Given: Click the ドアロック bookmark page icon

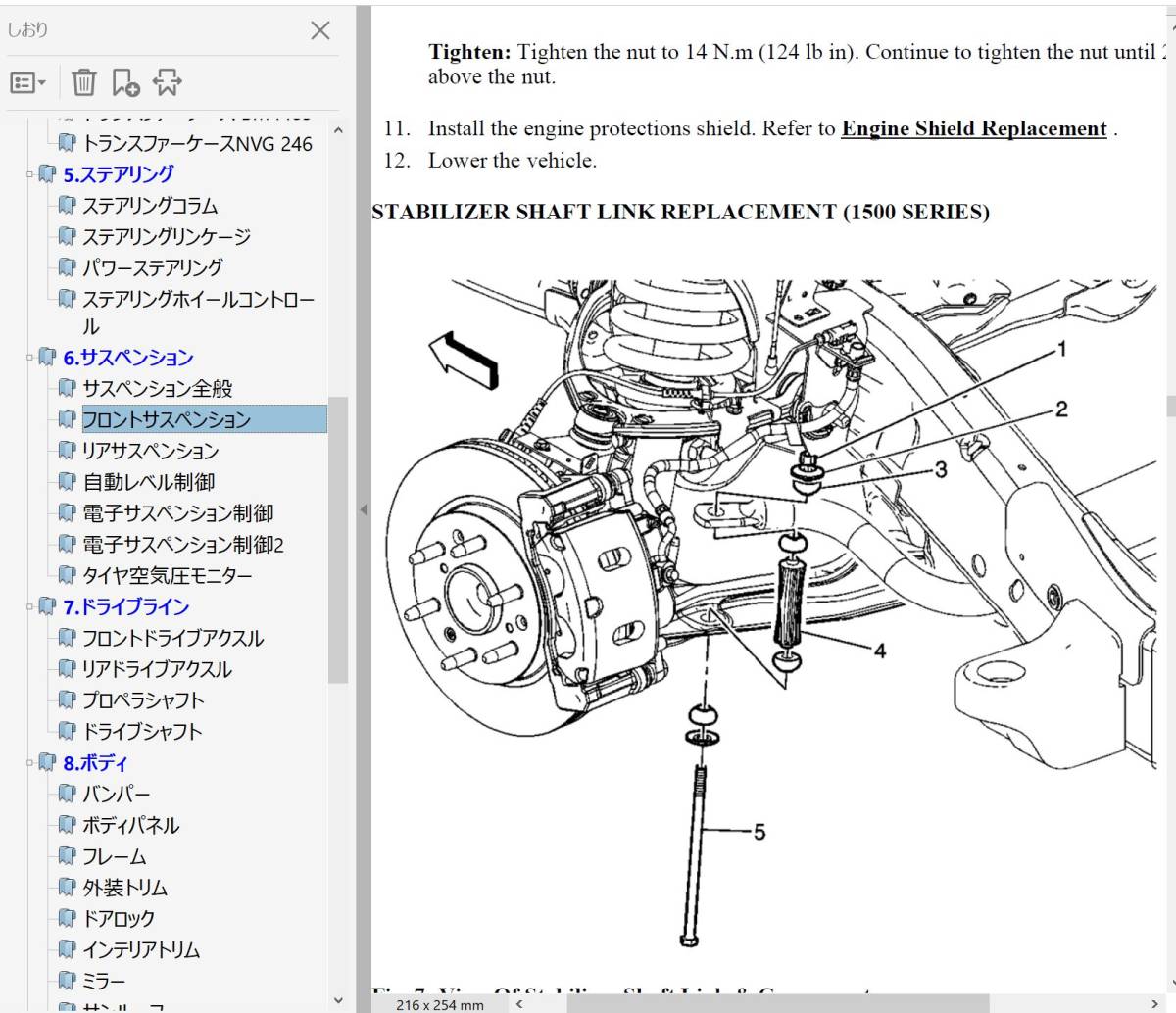Looking at the screenshot, I should pyautogui.click(x=67, y=919).
